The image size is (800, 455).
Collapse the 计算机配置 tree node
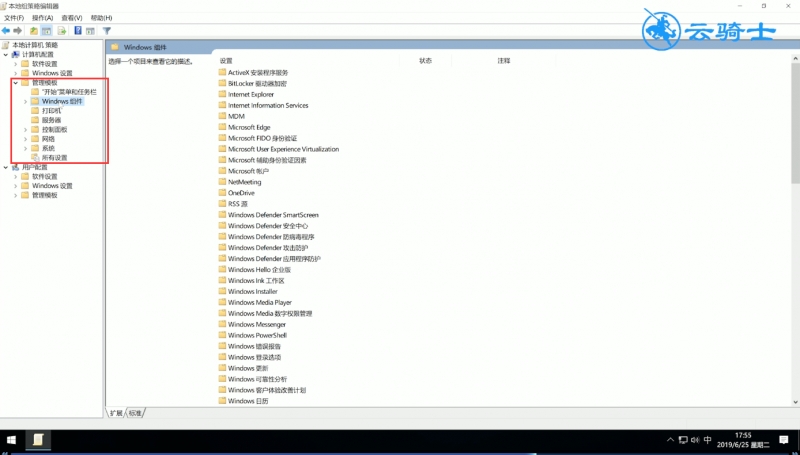click(6, 55)
